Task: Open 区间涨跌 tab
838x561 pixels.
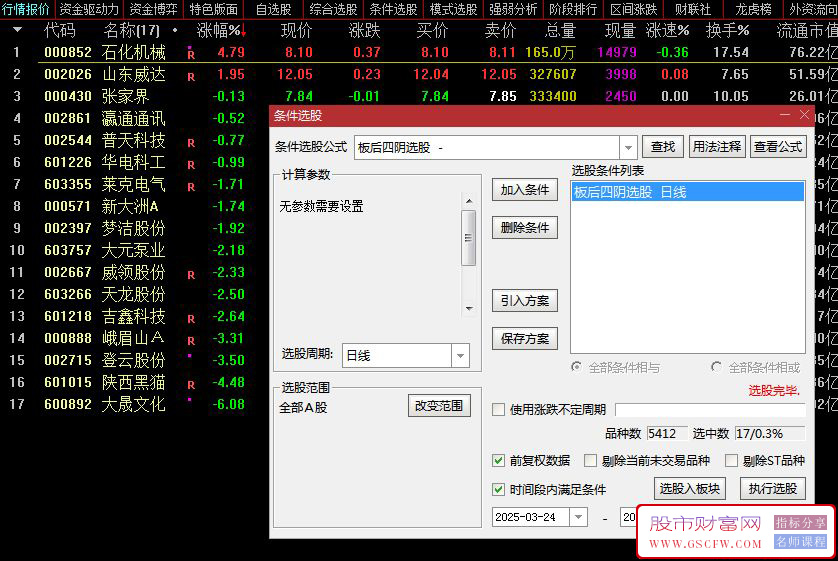Action: tap(633, 9)
